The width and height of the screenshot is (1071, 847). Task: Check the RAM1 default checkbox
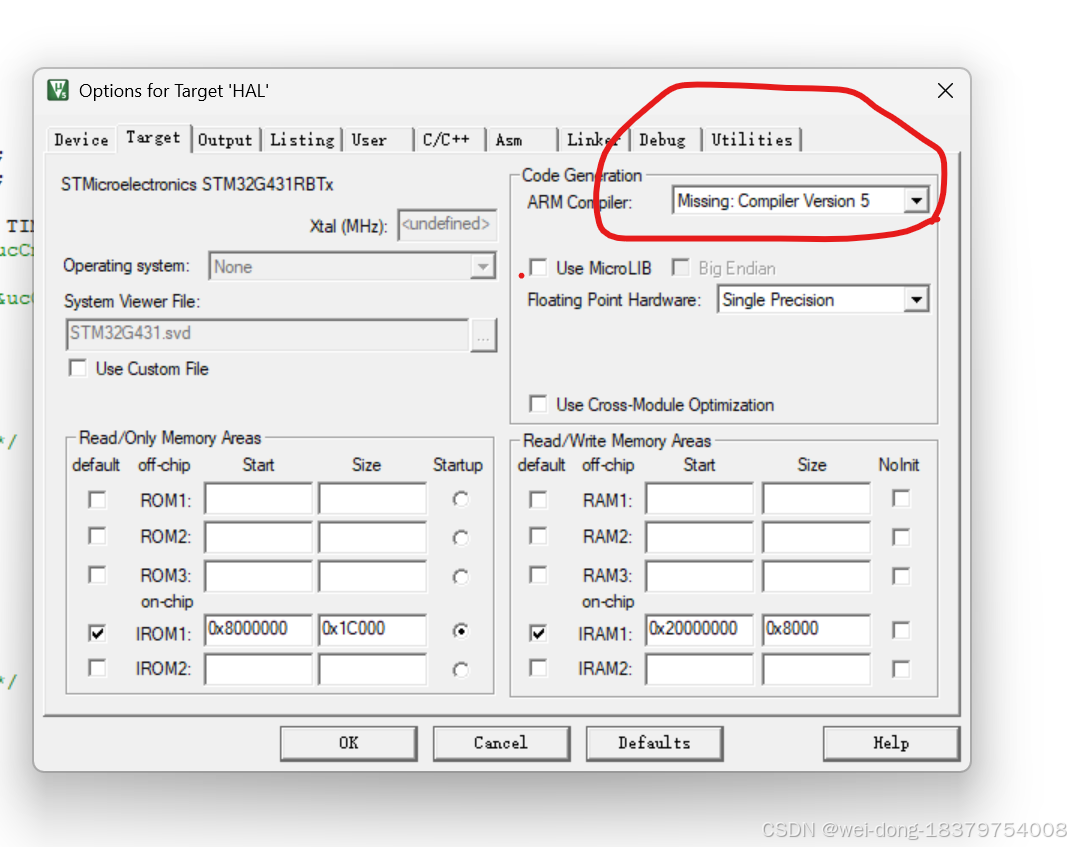pyautogui.click(x=538, y=499)
